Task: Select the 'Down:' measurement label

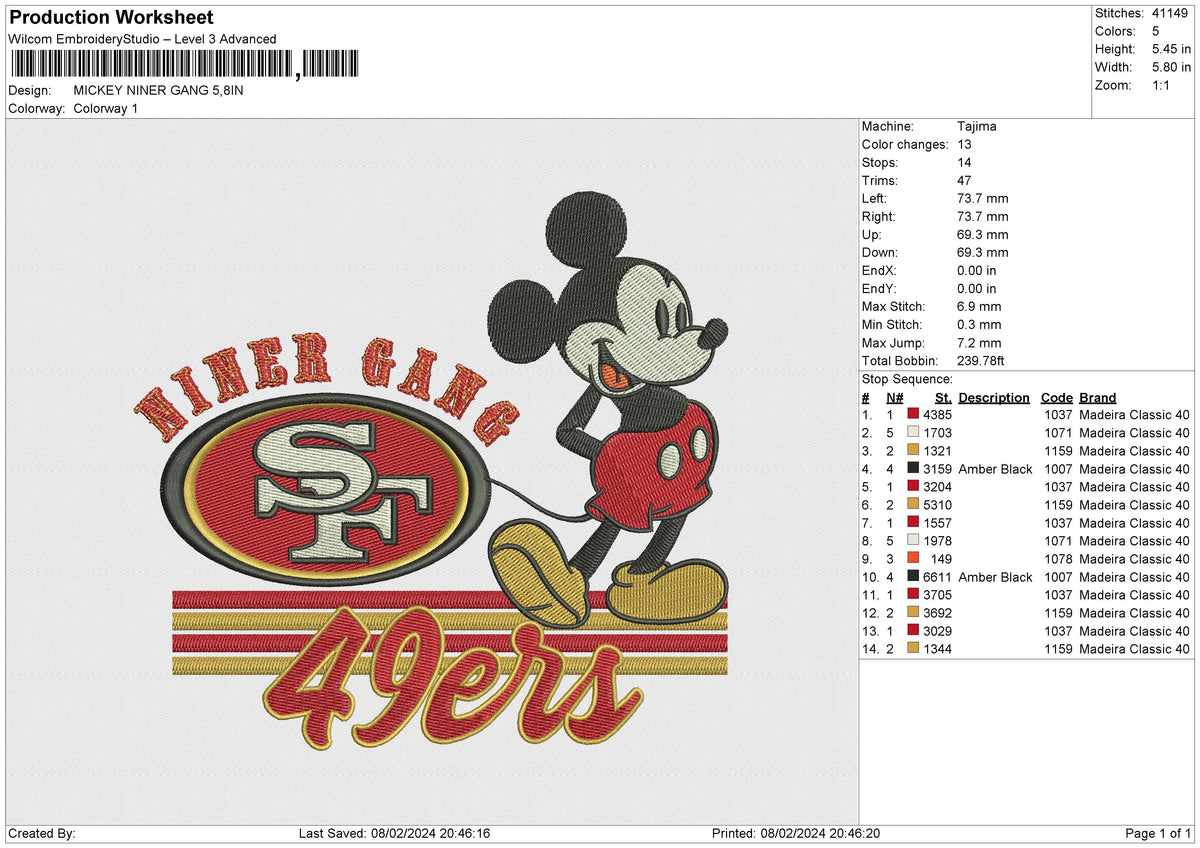Action: coord(880,252)
